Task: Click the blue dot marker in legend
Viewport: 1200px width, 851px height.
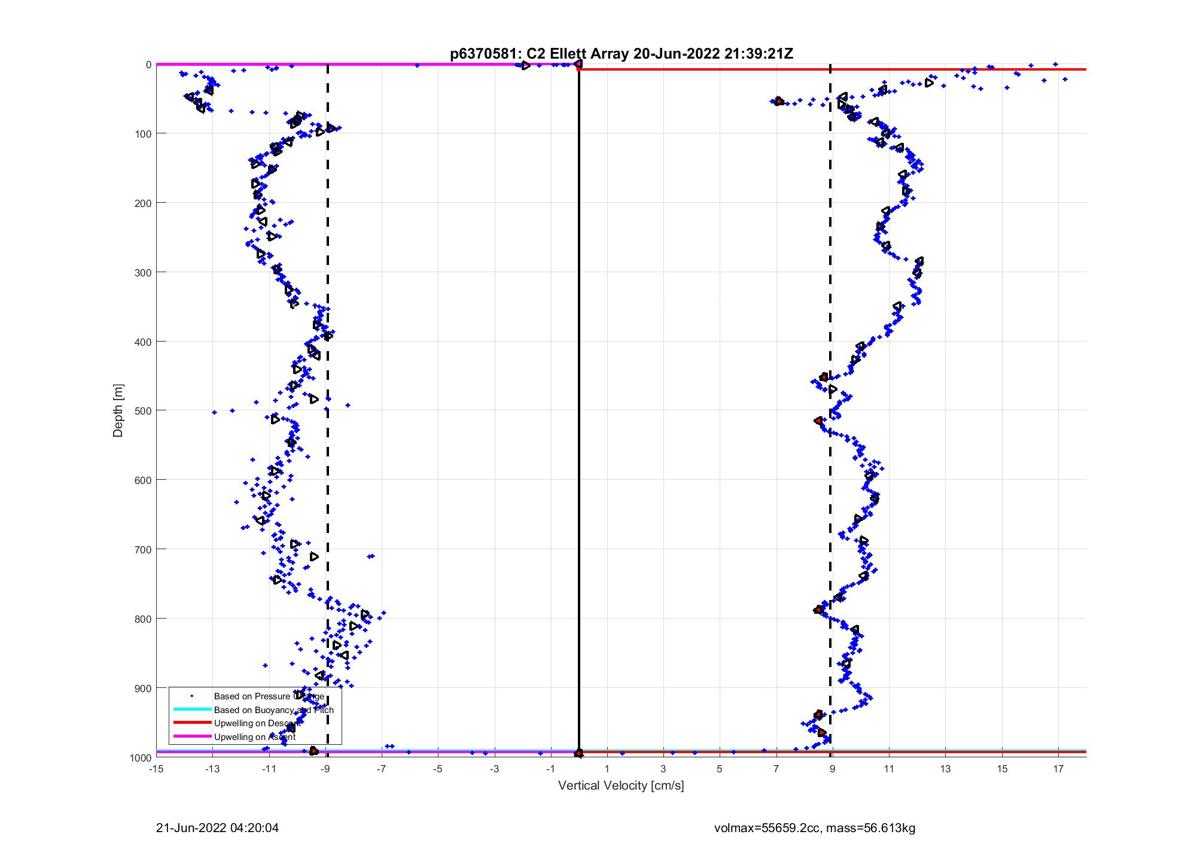Action: coord(190,695)
